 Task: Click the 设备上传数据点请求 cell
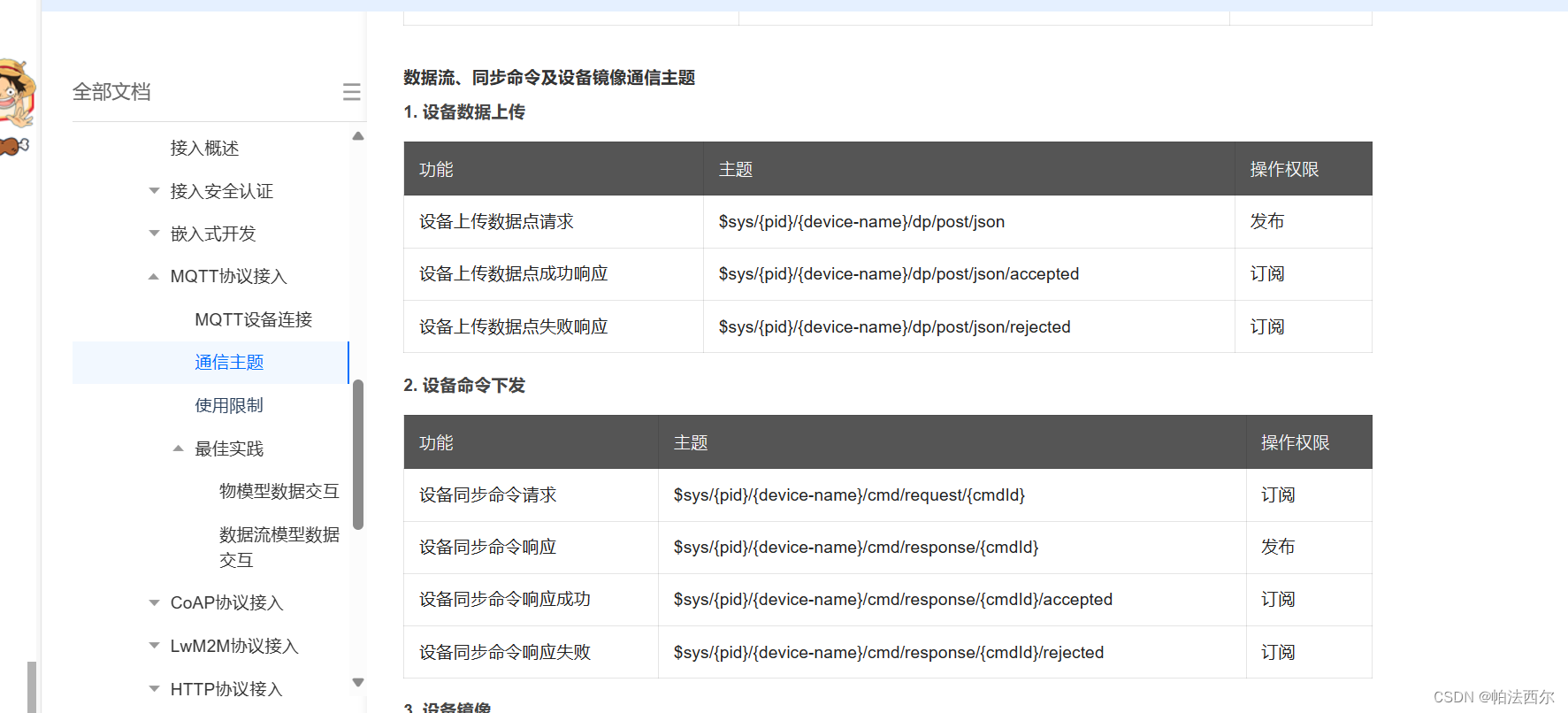554,222
